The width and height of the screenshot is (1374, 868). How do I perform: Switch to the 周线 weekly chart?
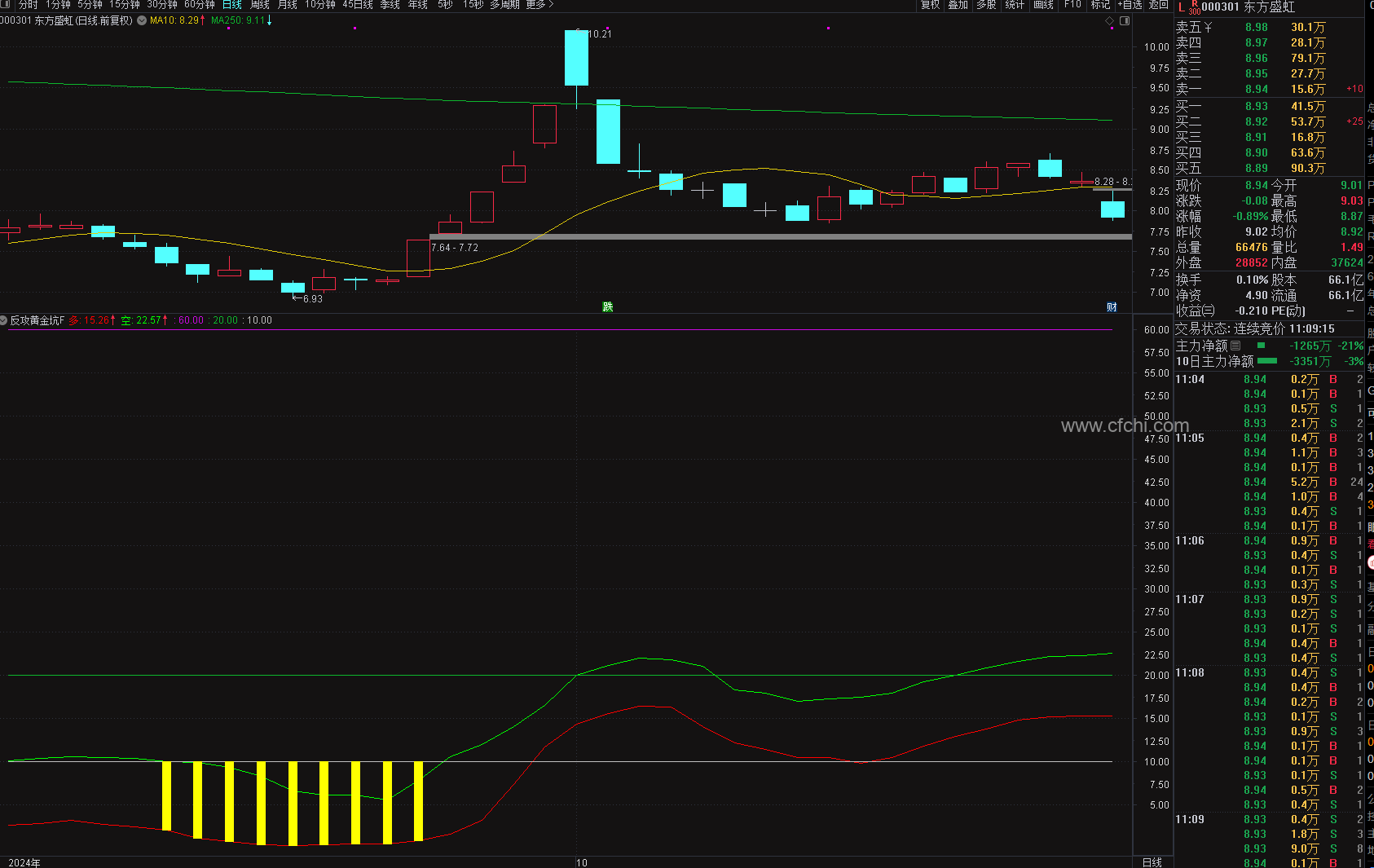[x=260, y=5]
